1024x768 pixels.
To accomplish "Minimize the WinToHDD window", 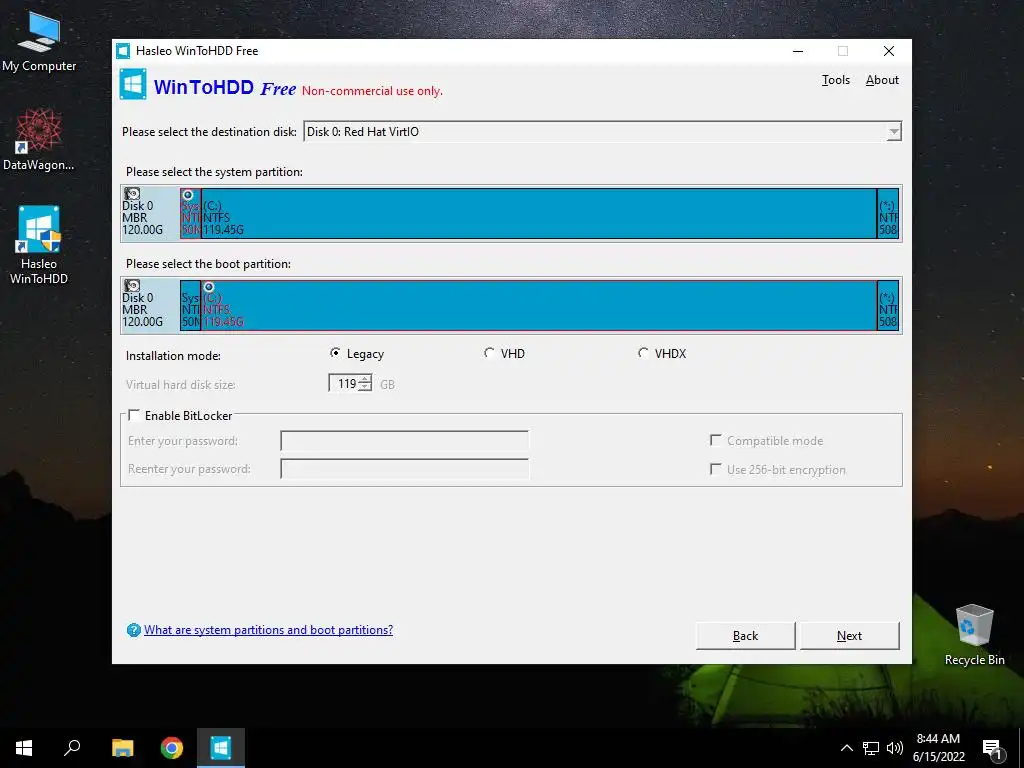I will point(798,51).
